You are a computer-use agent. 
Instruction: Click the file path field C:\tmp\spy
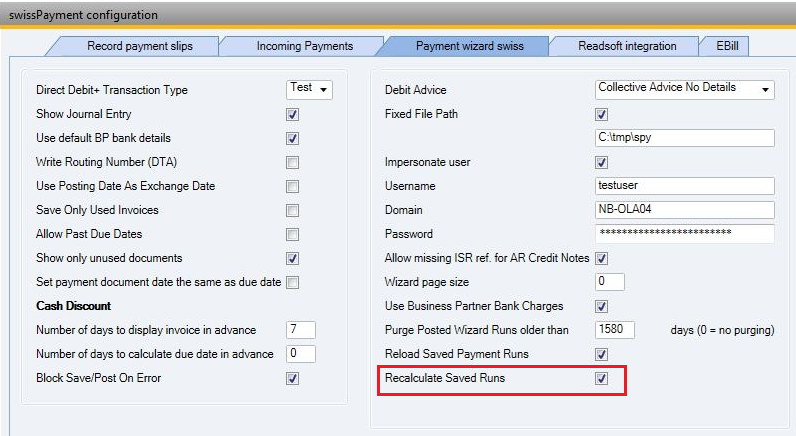pyautogui.click(x=684, y=138)
